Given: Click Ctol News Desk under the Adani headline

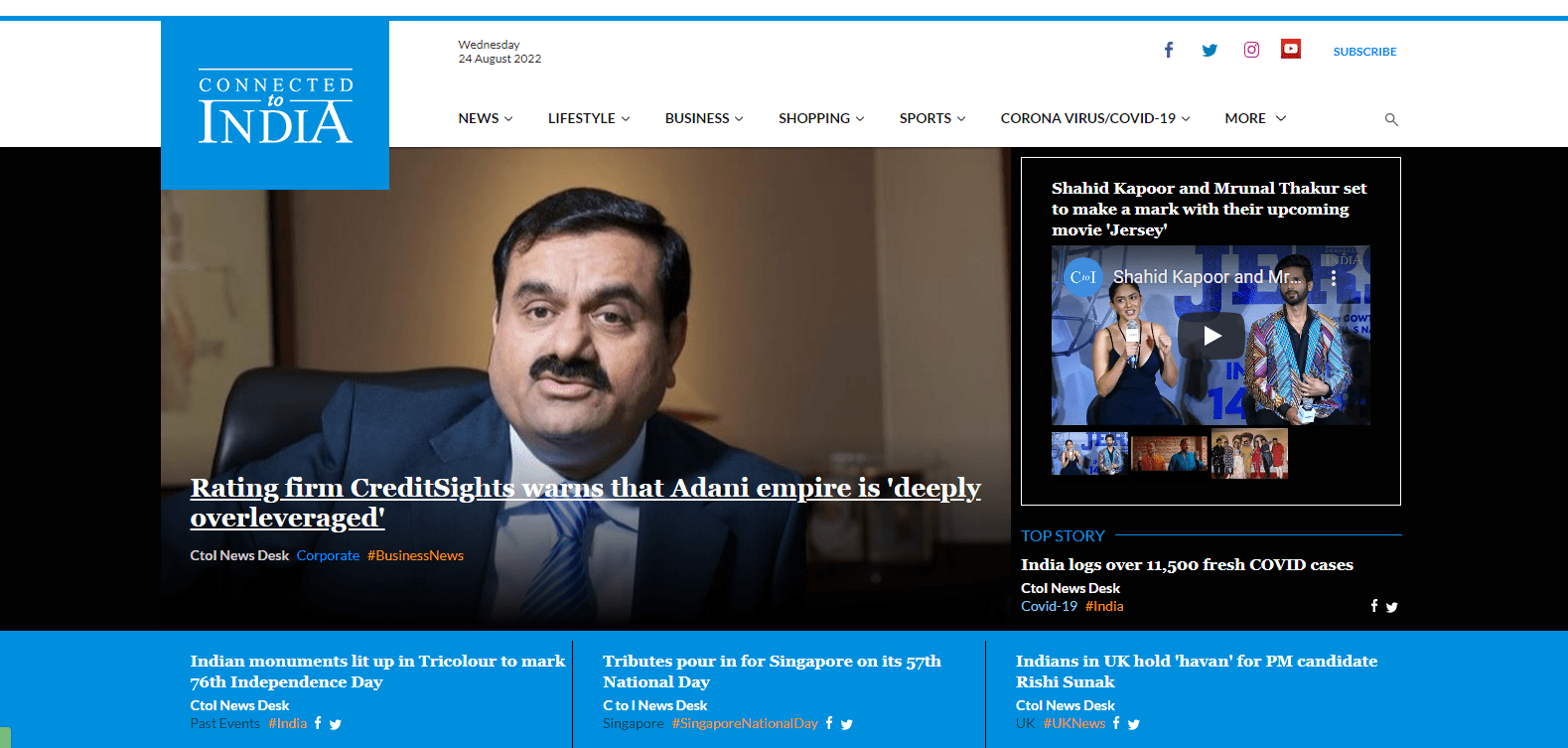Looking at the screenshot, I should coord(239,555).
